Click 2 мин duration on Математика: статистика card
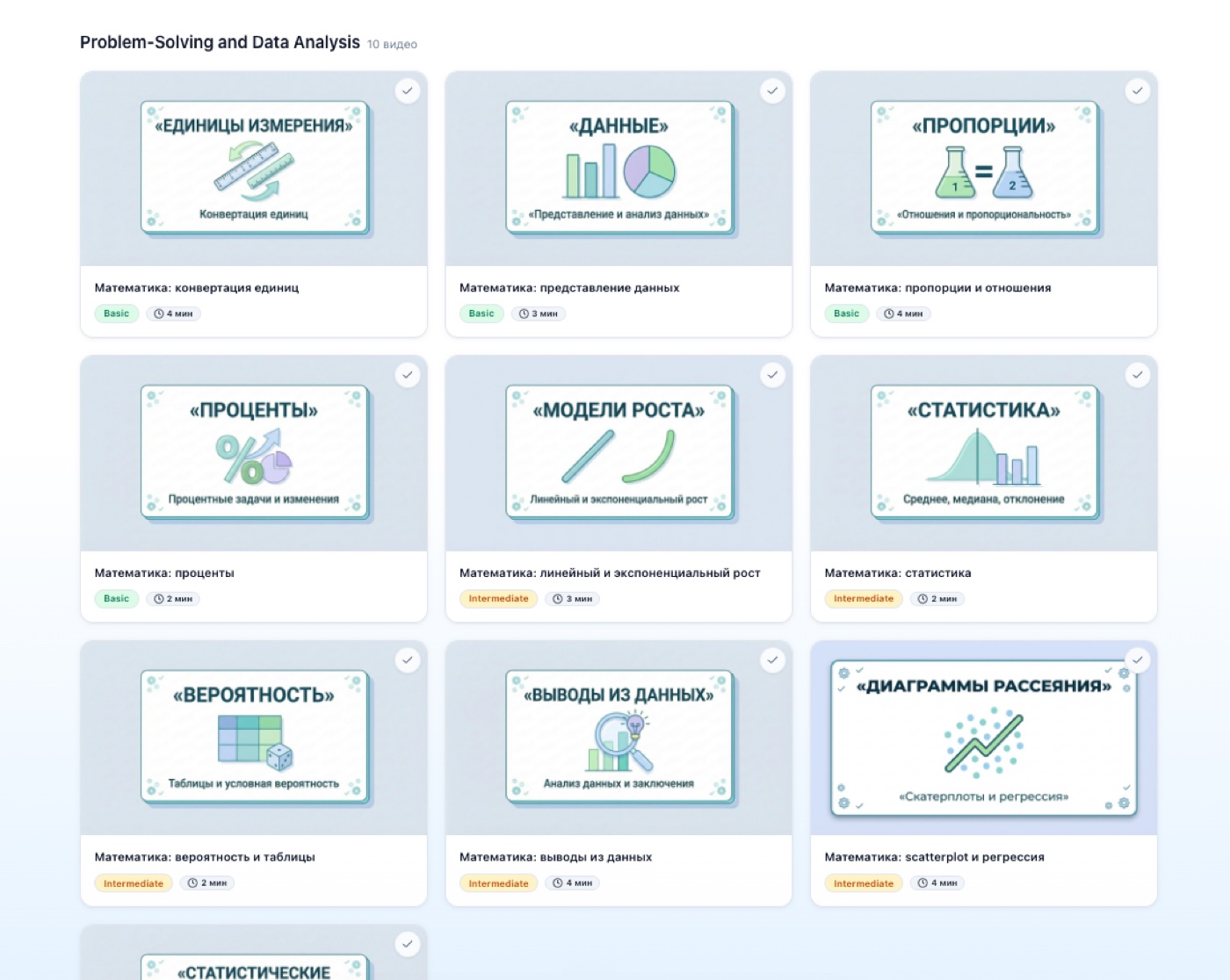Image resolution: width=1230 pixels, height=980 pixels. coord(937,599)
